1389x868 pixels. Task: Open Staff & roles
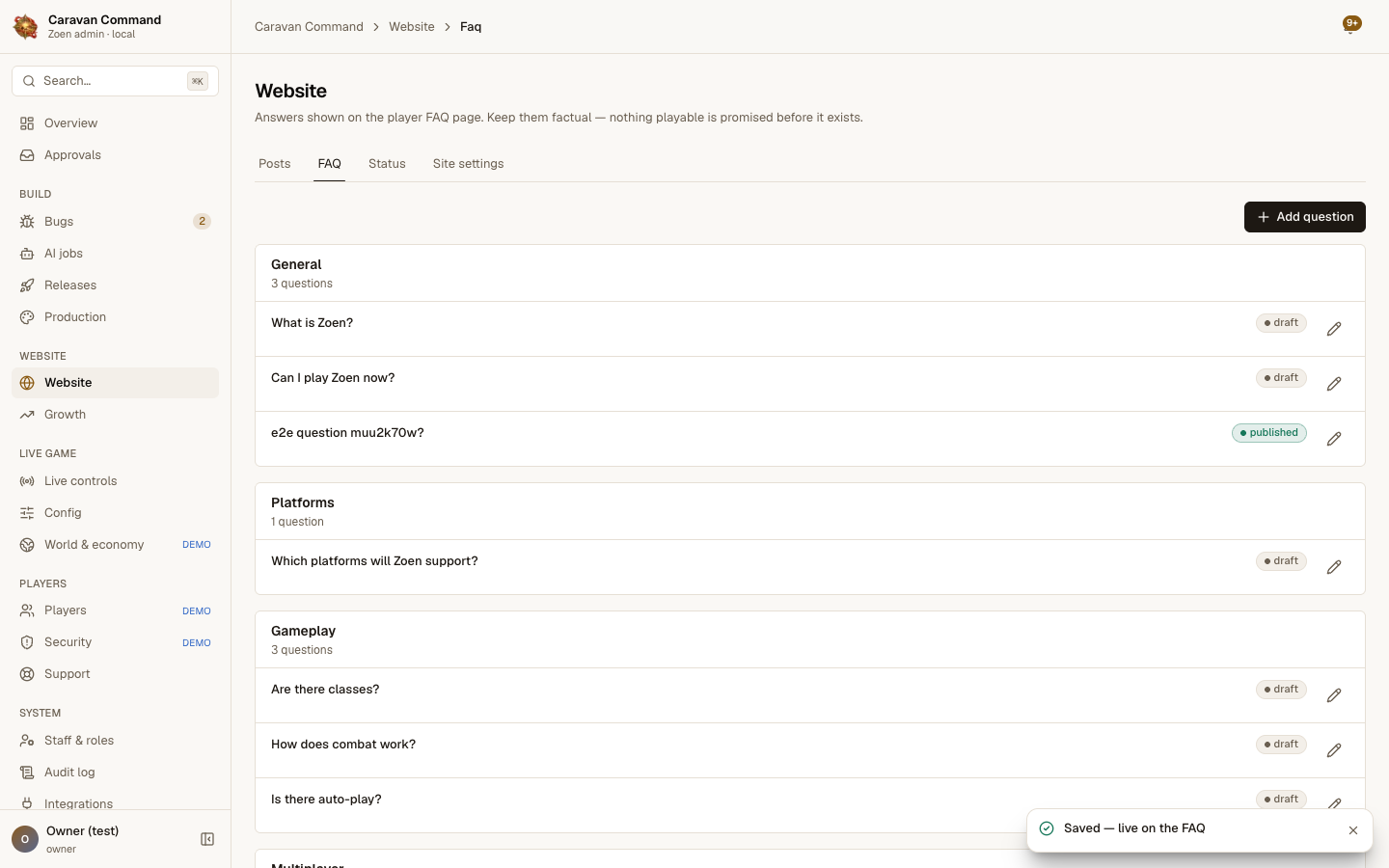coord(115,741)
